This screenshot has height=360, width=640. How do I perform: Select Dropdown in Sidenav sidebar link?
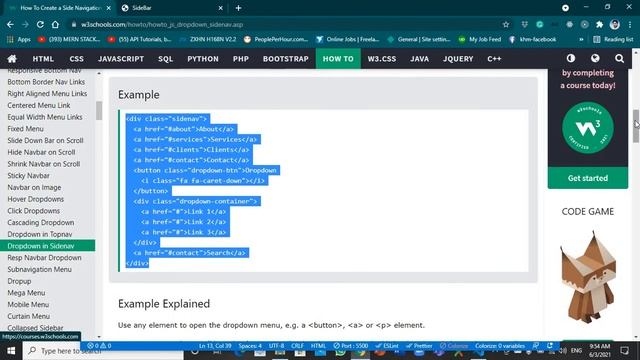(x=47, y=246)
